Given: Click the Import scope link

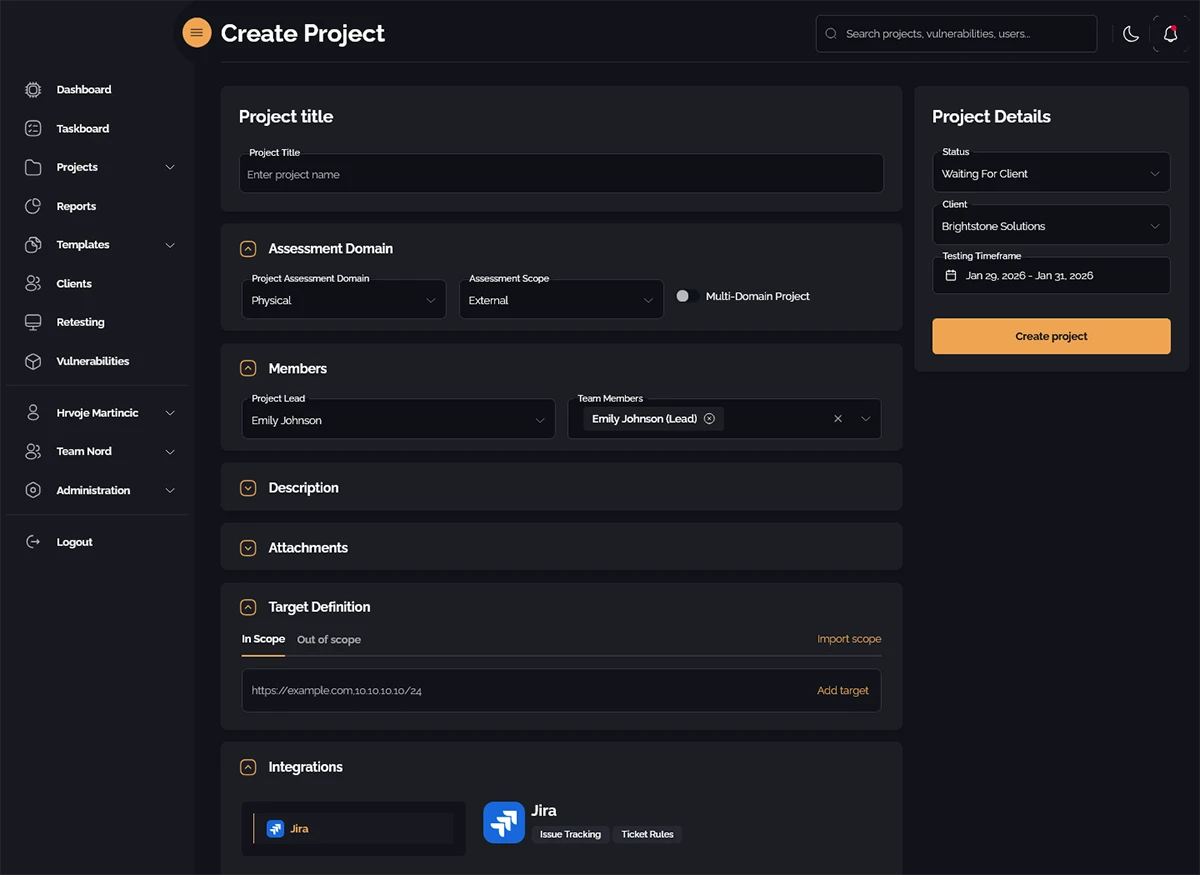Looking at the screenshot, I should coord(849,639).
